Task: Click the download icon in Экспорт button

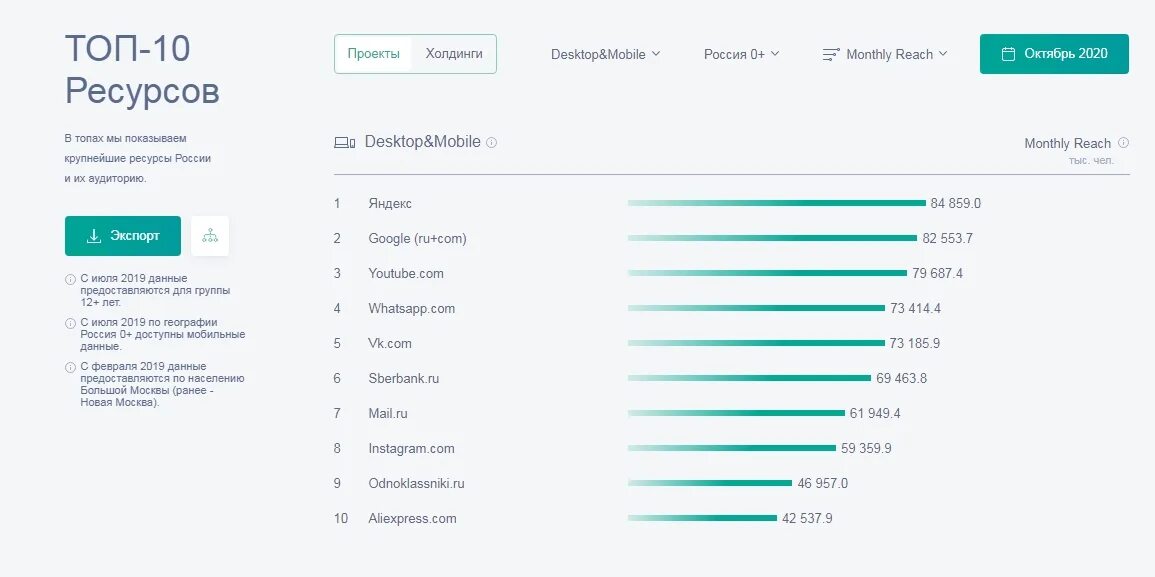Action: 94,236
